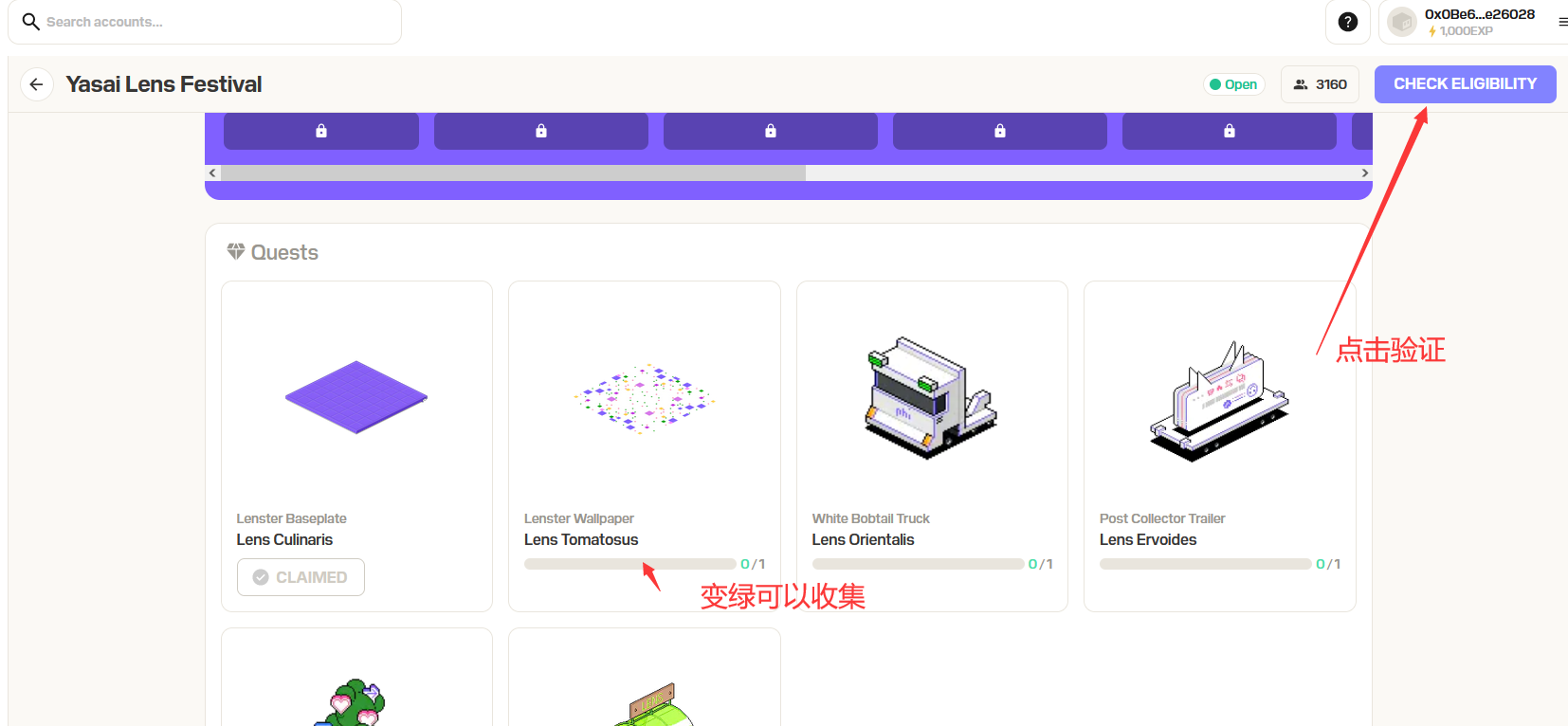Click the Quests diamond icon
The image size is (1568, 726).
[x=236, y=251]
